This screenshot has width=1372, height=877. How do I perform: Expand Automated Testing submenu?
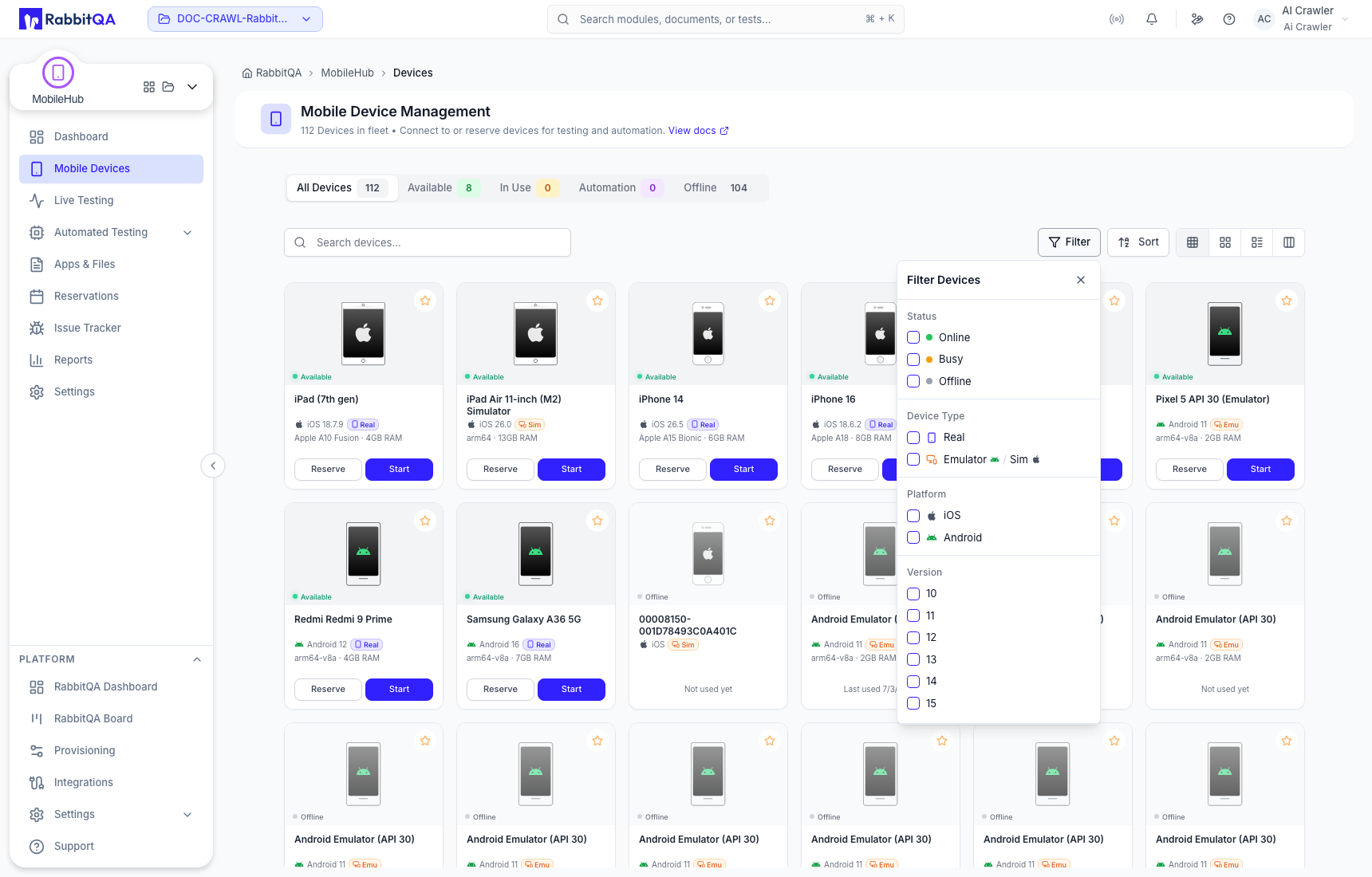[187, 233]
